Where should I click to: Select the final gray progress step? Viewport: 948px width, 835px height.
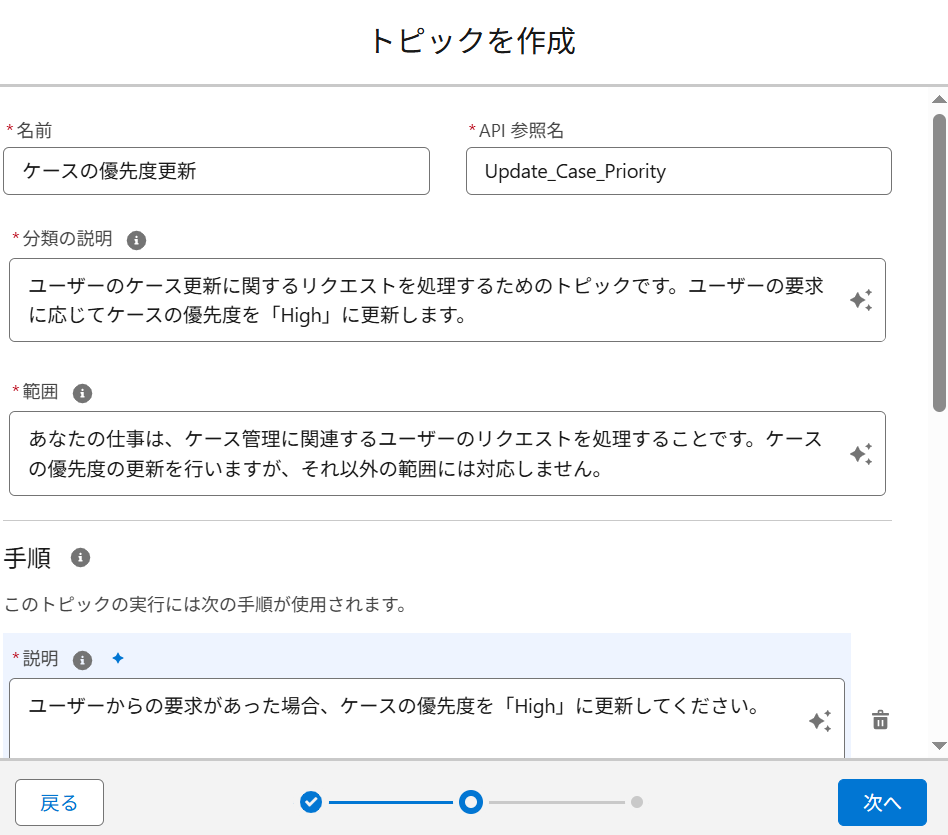637,802
